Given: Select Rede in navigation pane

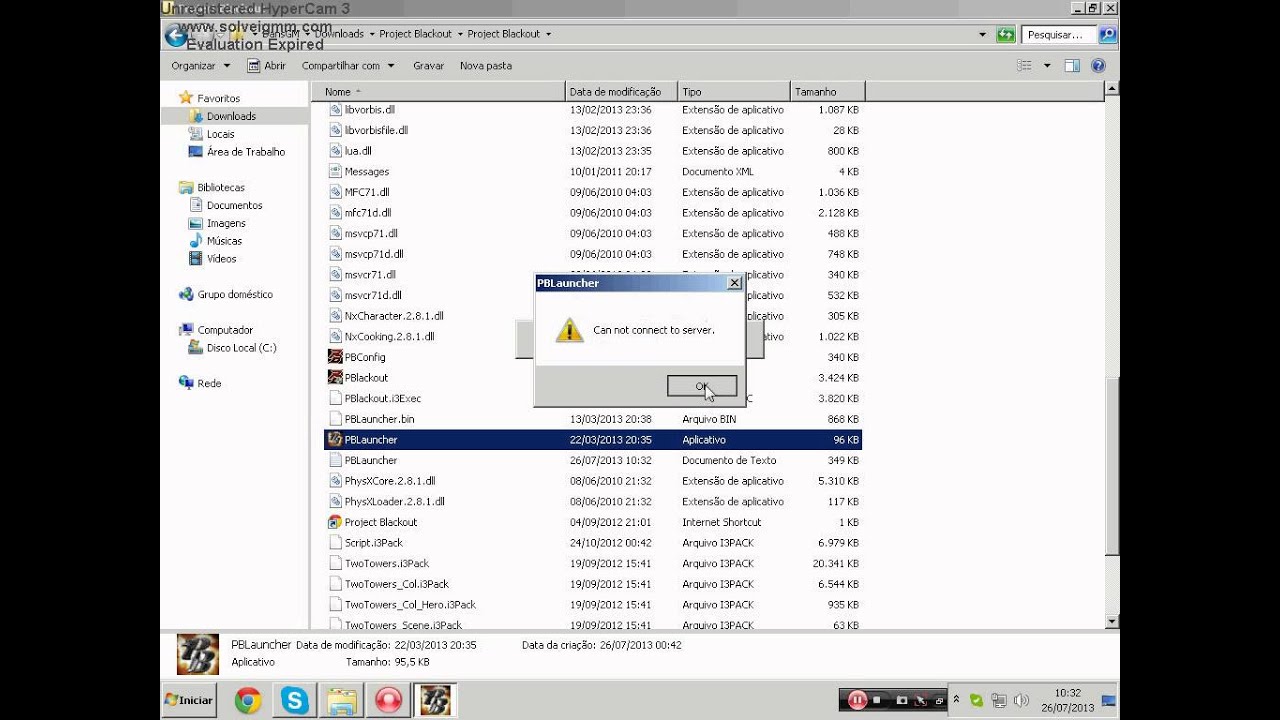Looking at the screenshot, I should pos(209,383).
